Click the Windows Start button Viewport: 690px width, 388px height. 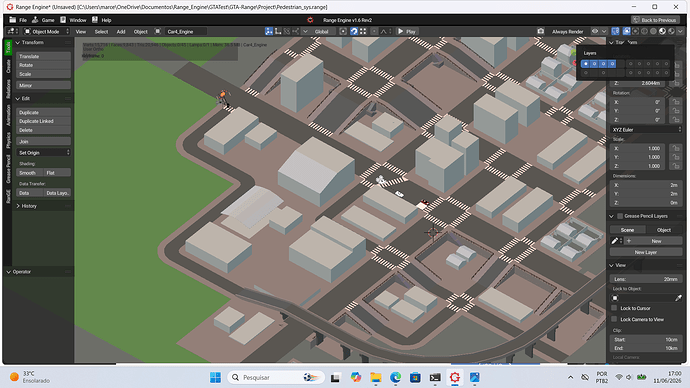(x=215, y=377)
